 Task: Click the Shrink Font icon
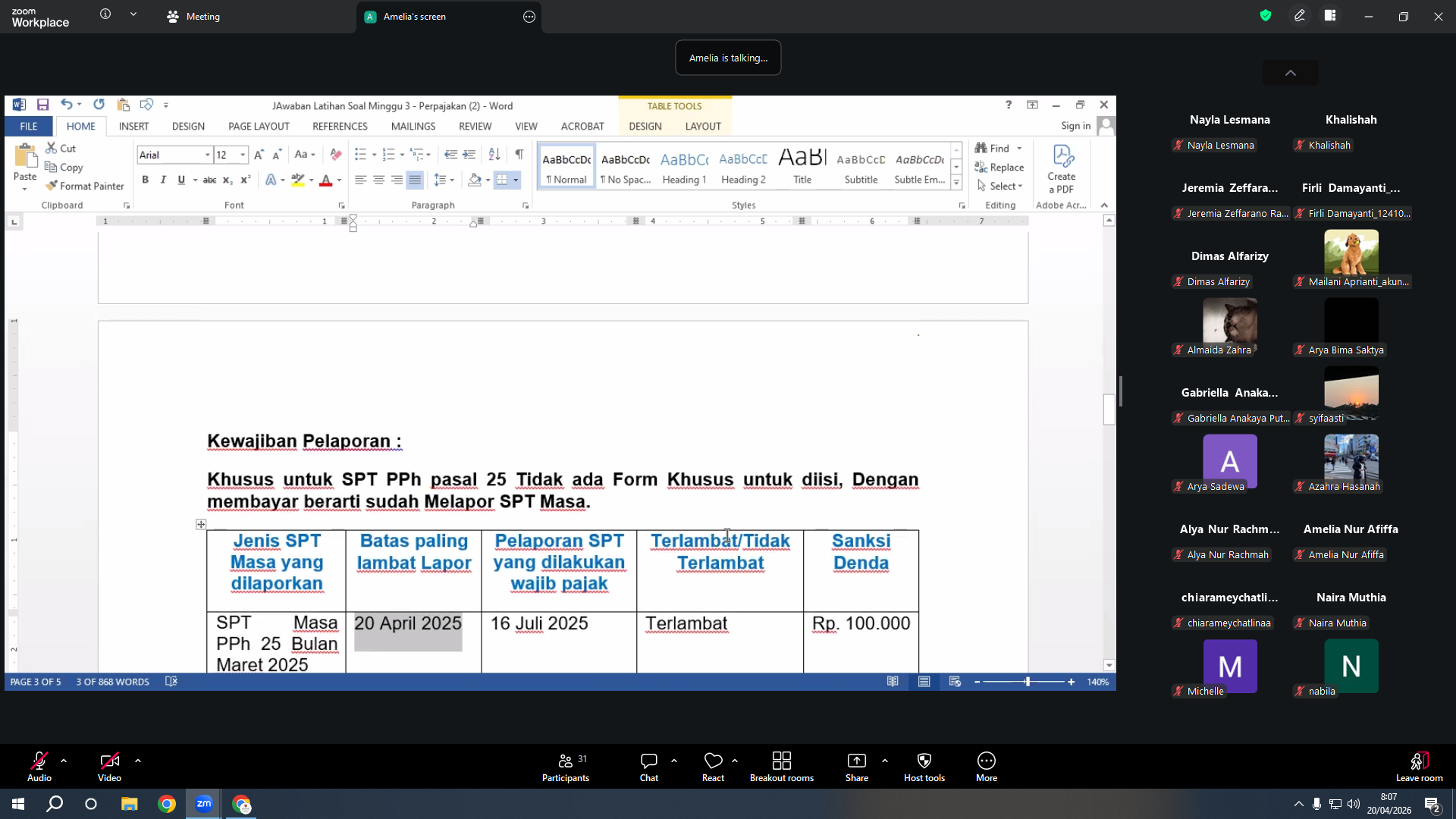tap(277, 155)
